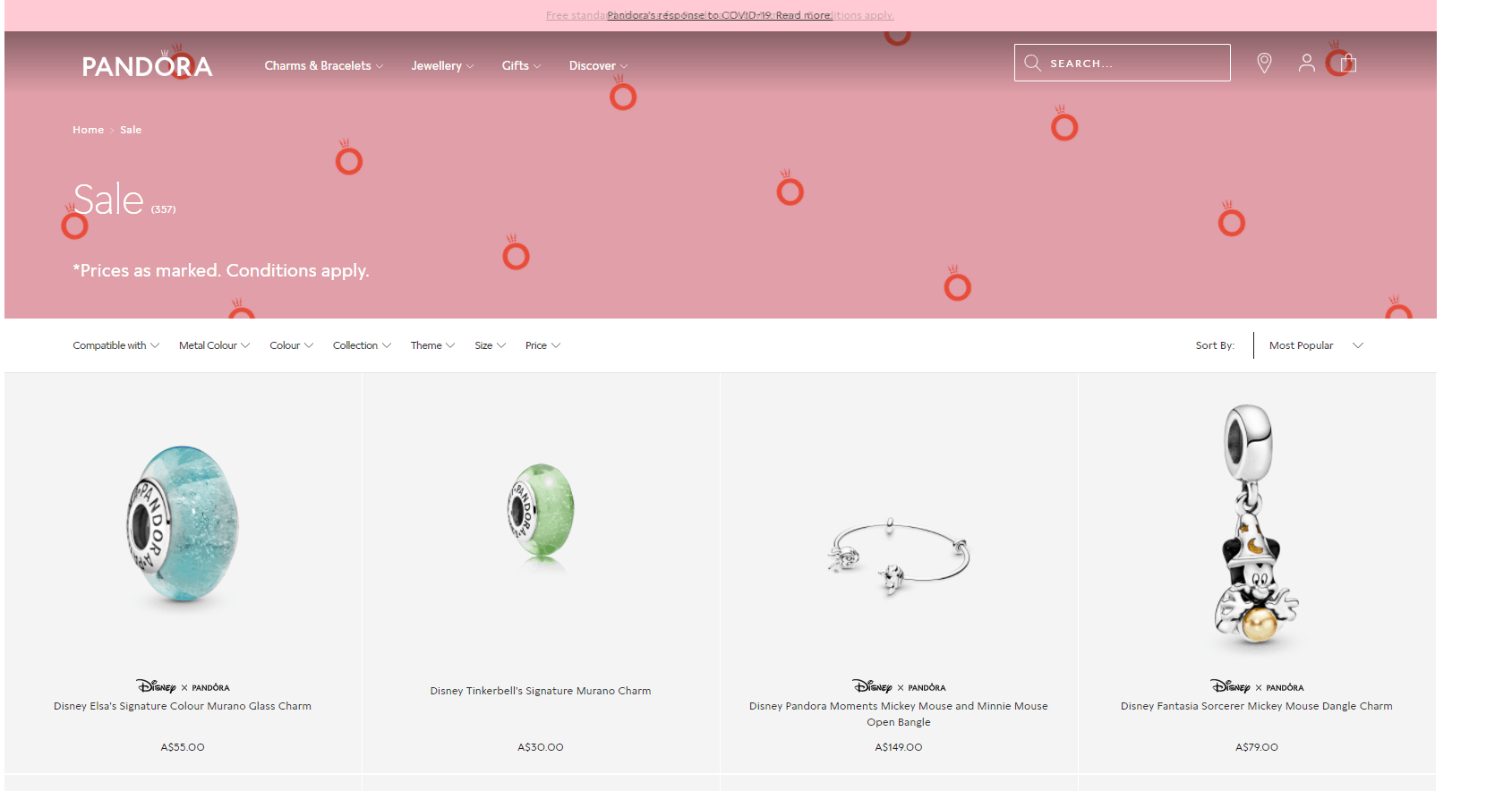Click the Sale page heading
1512x791 pixels.
(108, 200)
